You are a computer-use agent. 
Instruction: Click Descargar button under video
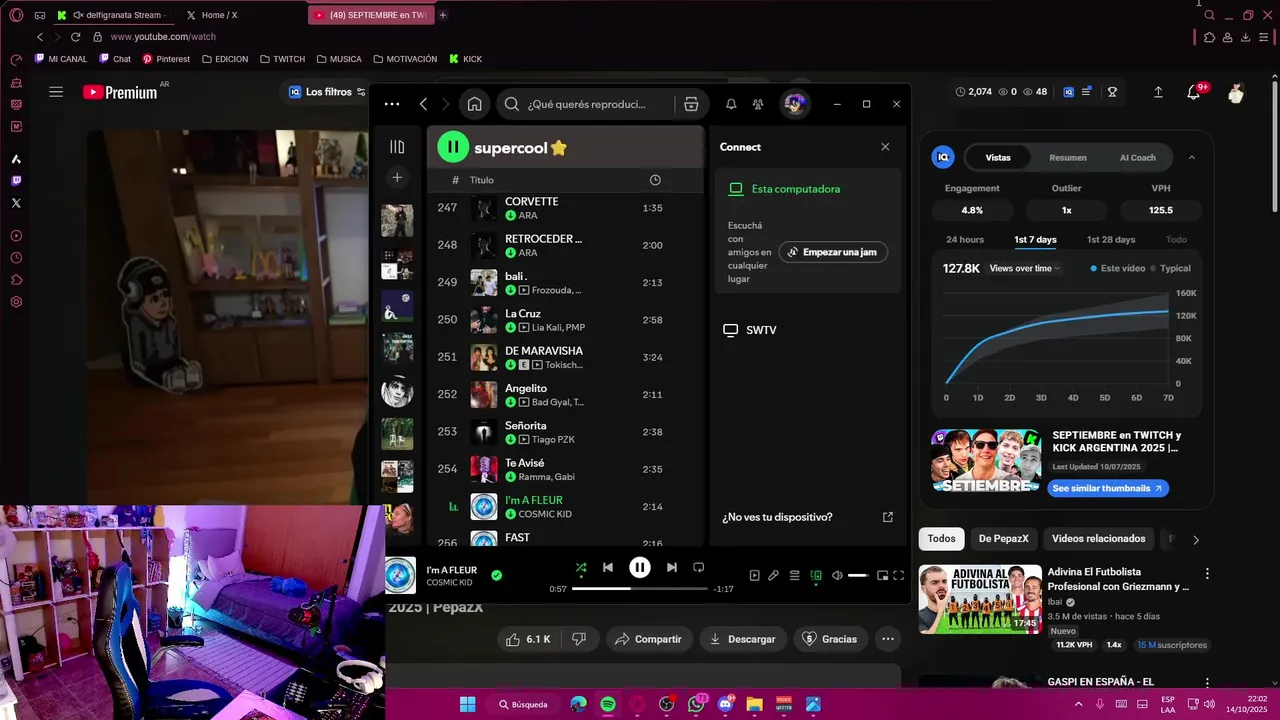pos(742,639)
